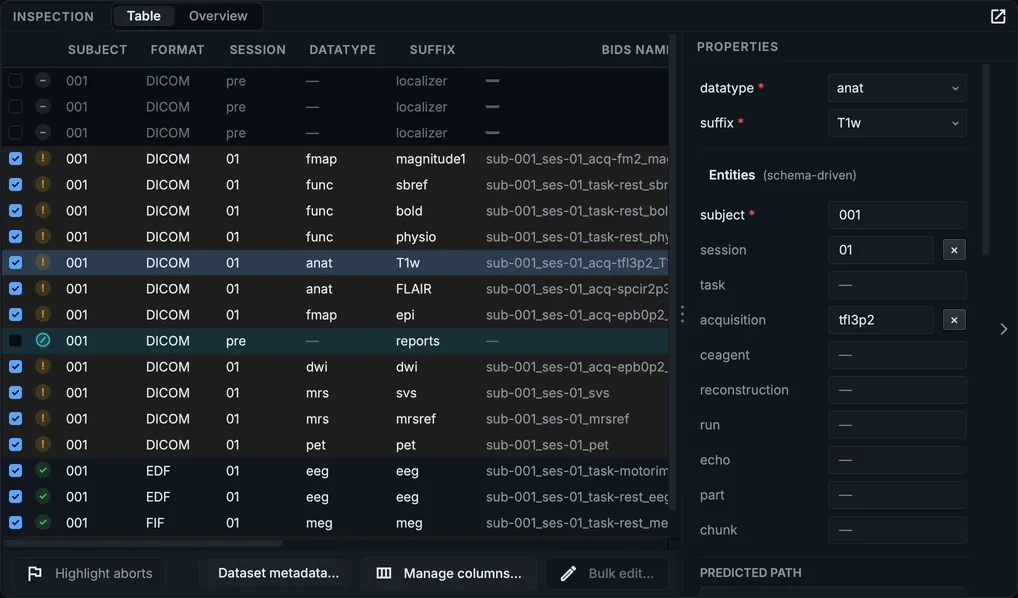Uncheck the meg row checkbox

coord(16,522)
